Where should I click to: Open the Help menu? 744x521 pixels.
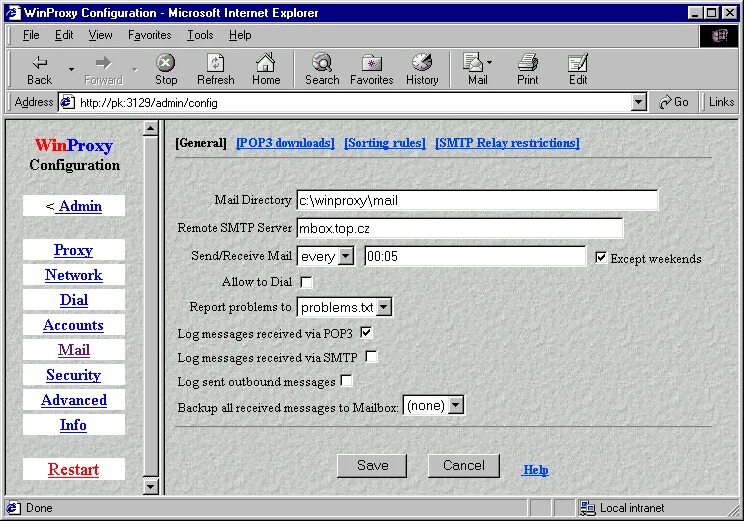pos(240,35)
